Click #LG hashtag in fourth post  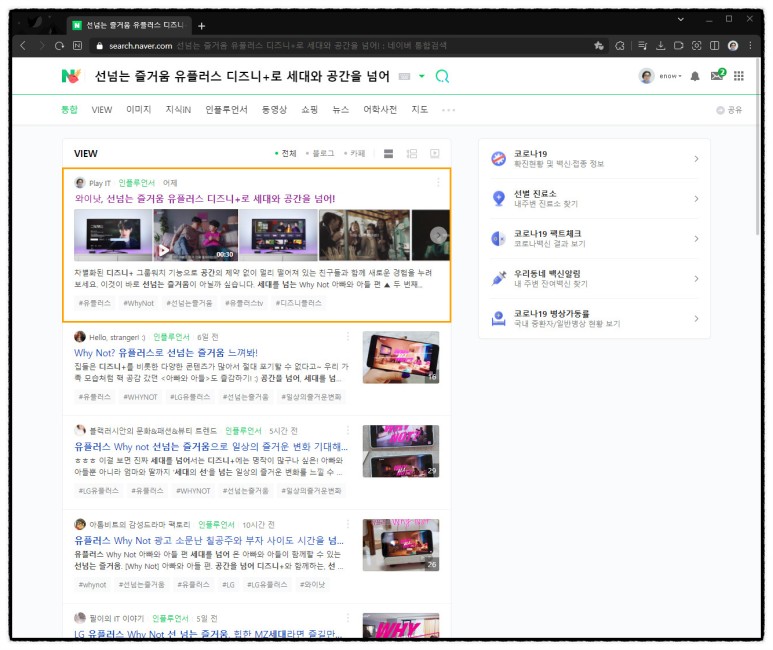tap(228, 584)
